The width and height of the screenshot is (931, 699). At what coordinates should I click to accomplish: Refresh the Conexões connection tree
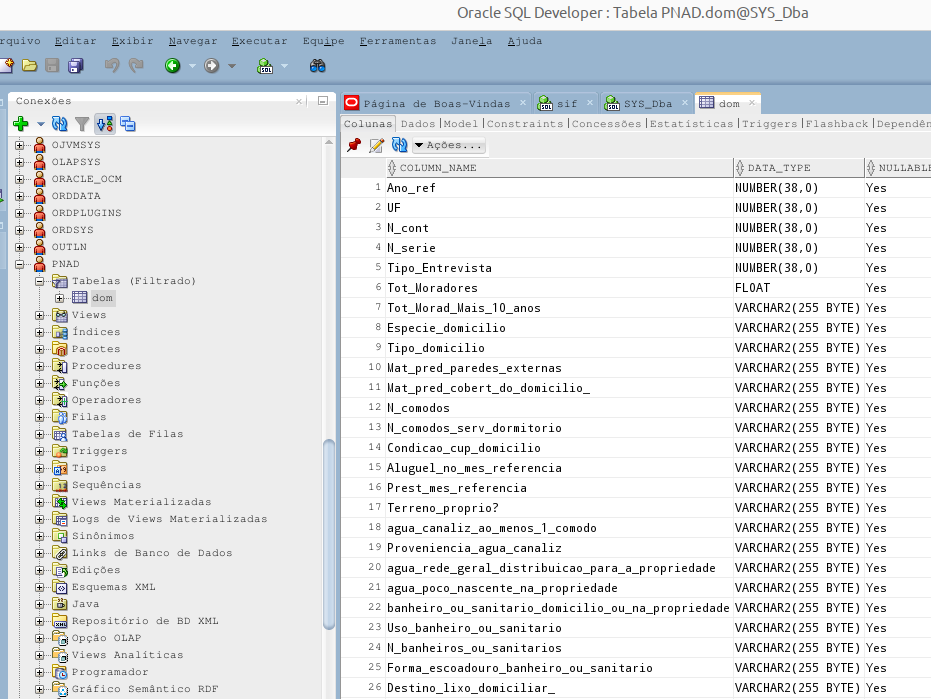click(x=59, y=124)
